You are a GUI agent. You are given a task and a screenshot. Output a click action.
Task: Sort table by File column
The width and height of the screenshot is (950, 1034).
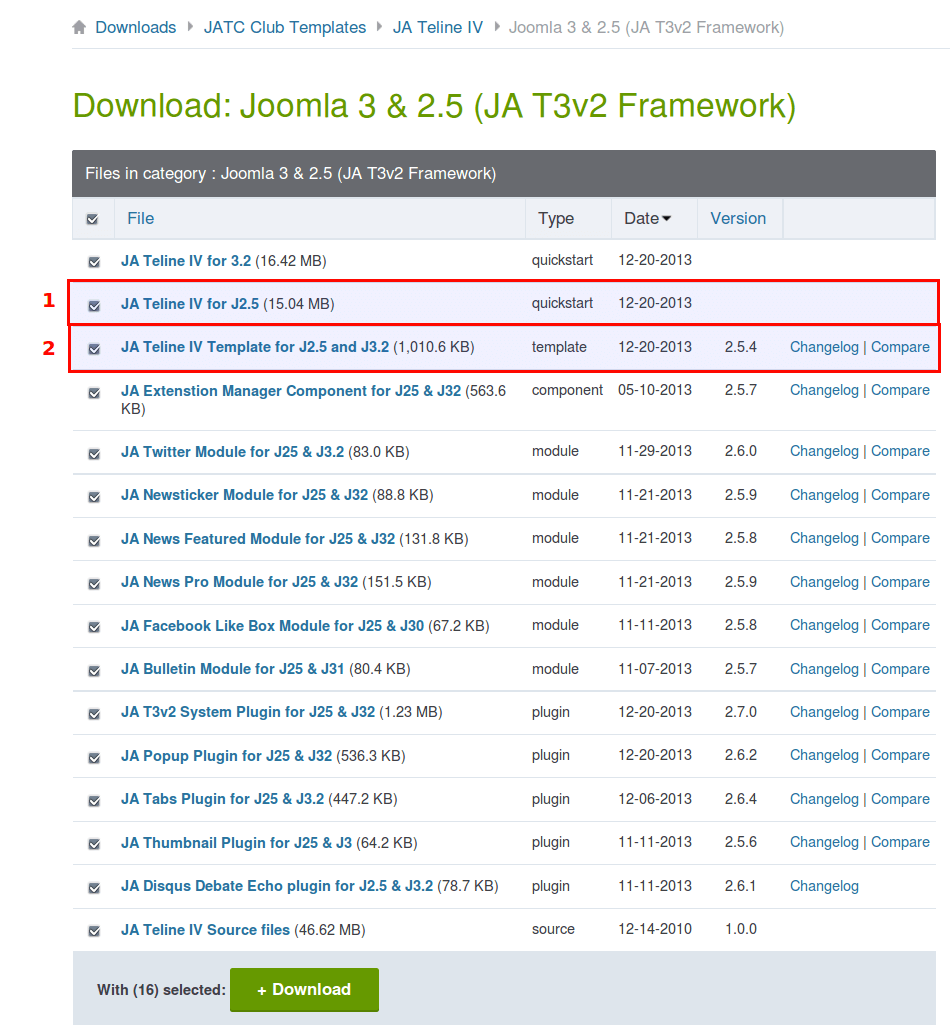pyautogui.click(x=140, y=218)
